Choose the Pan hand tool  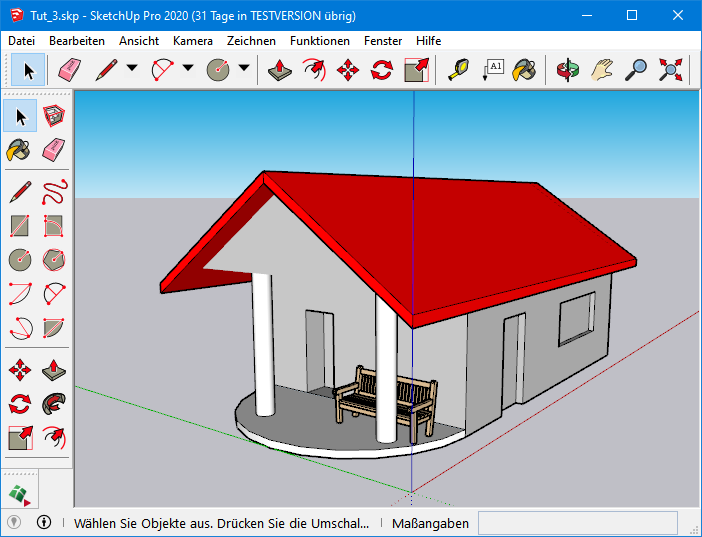tap(601, 70)
